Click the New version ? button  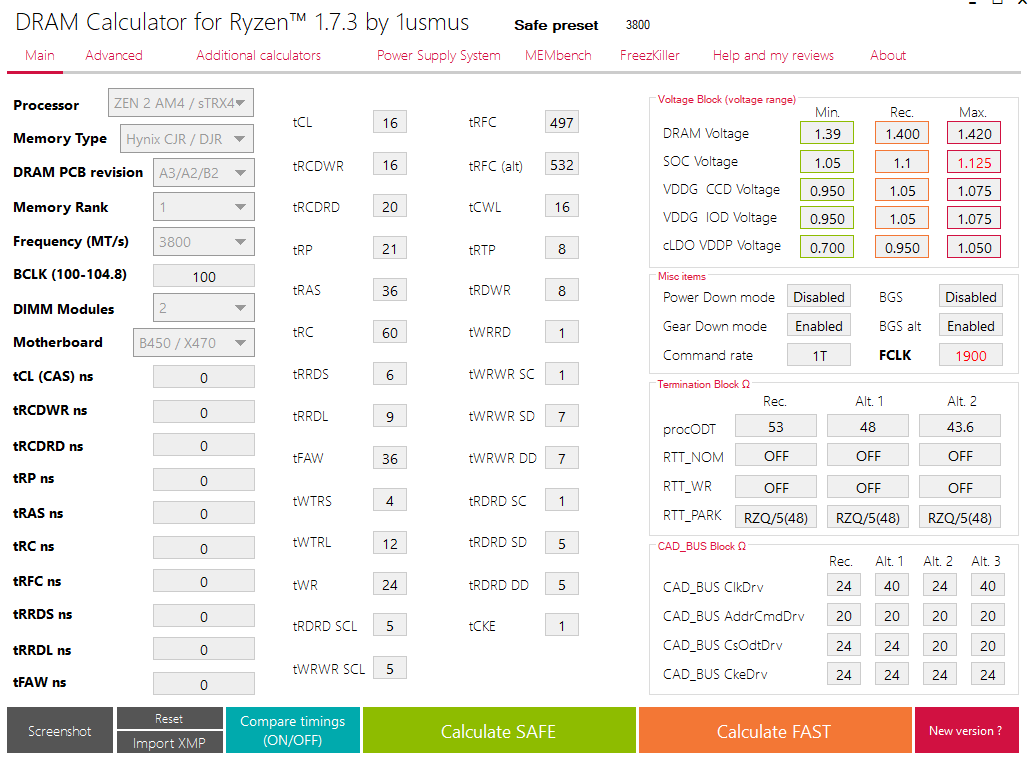click(x=966, y=730)
